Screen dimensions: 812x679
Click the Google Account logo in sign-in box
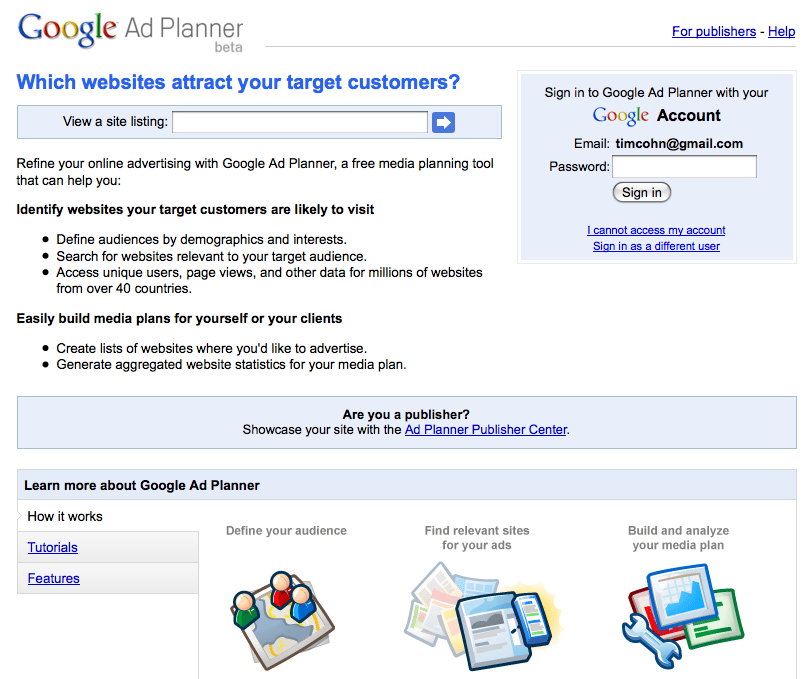point(656,116)
